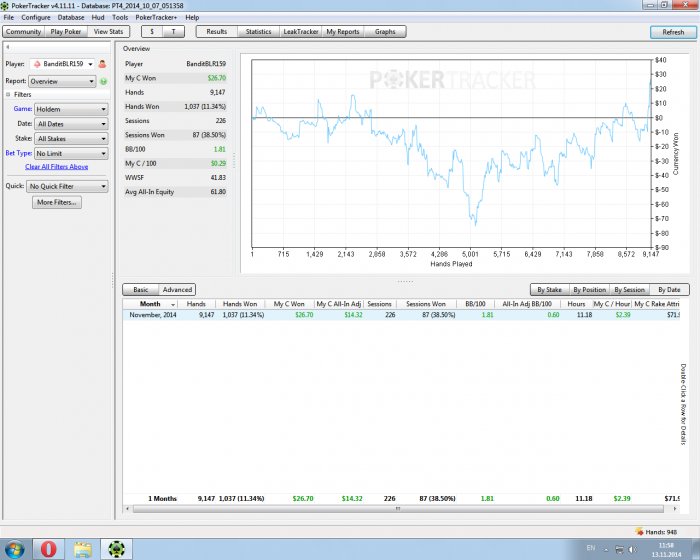Open the Player dropdown
Screen dimensions: 700x560
click(x=62, y=65)
